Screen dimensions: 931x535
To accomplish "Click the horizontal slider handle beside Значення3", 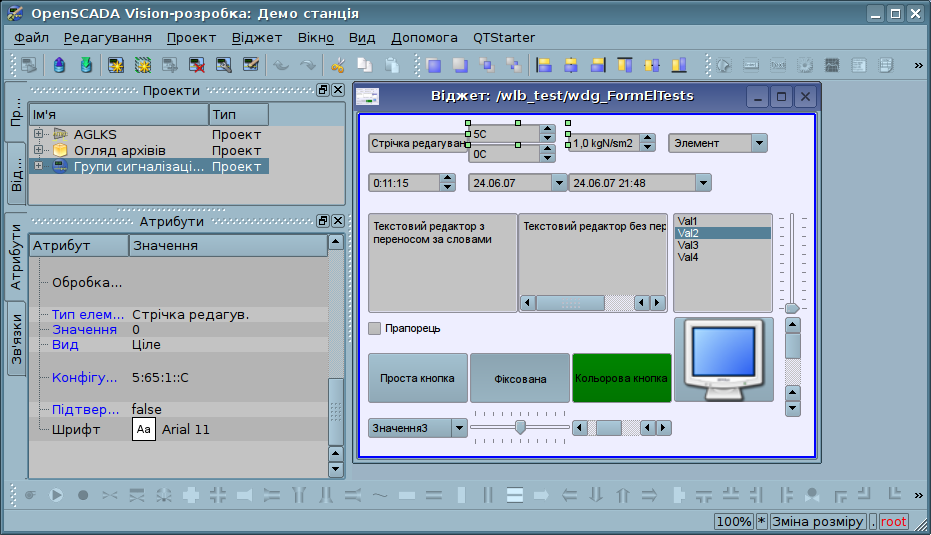I will pos(520,427).
